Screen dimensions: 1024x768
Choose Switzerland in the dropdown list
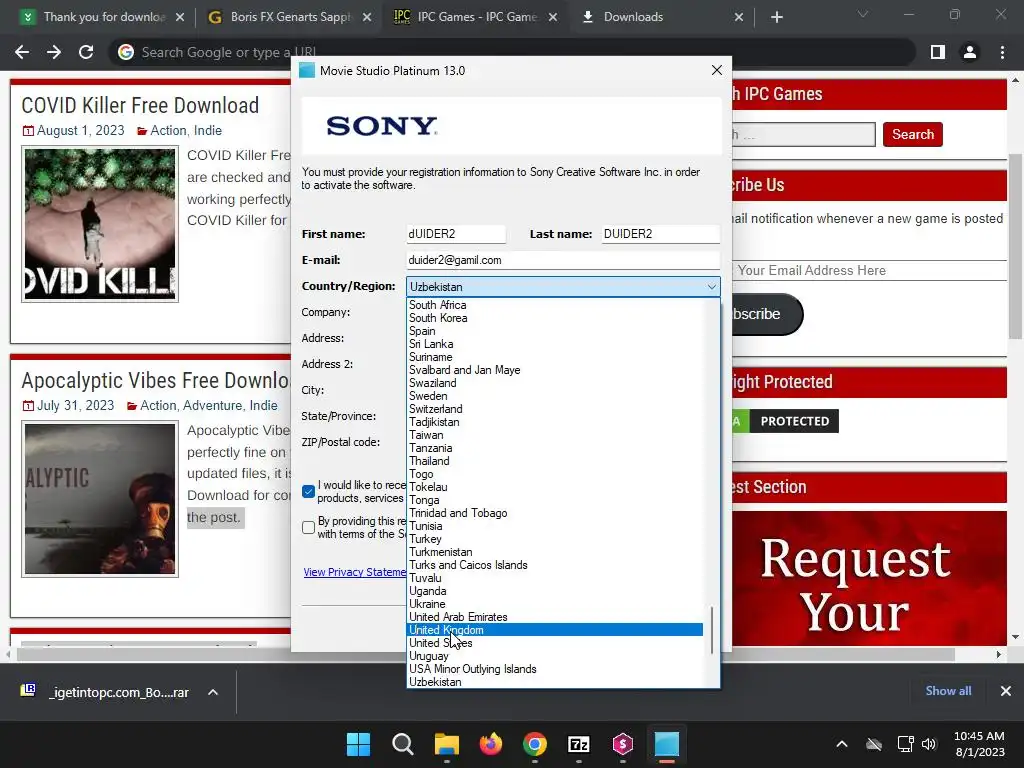coord(554,409)
